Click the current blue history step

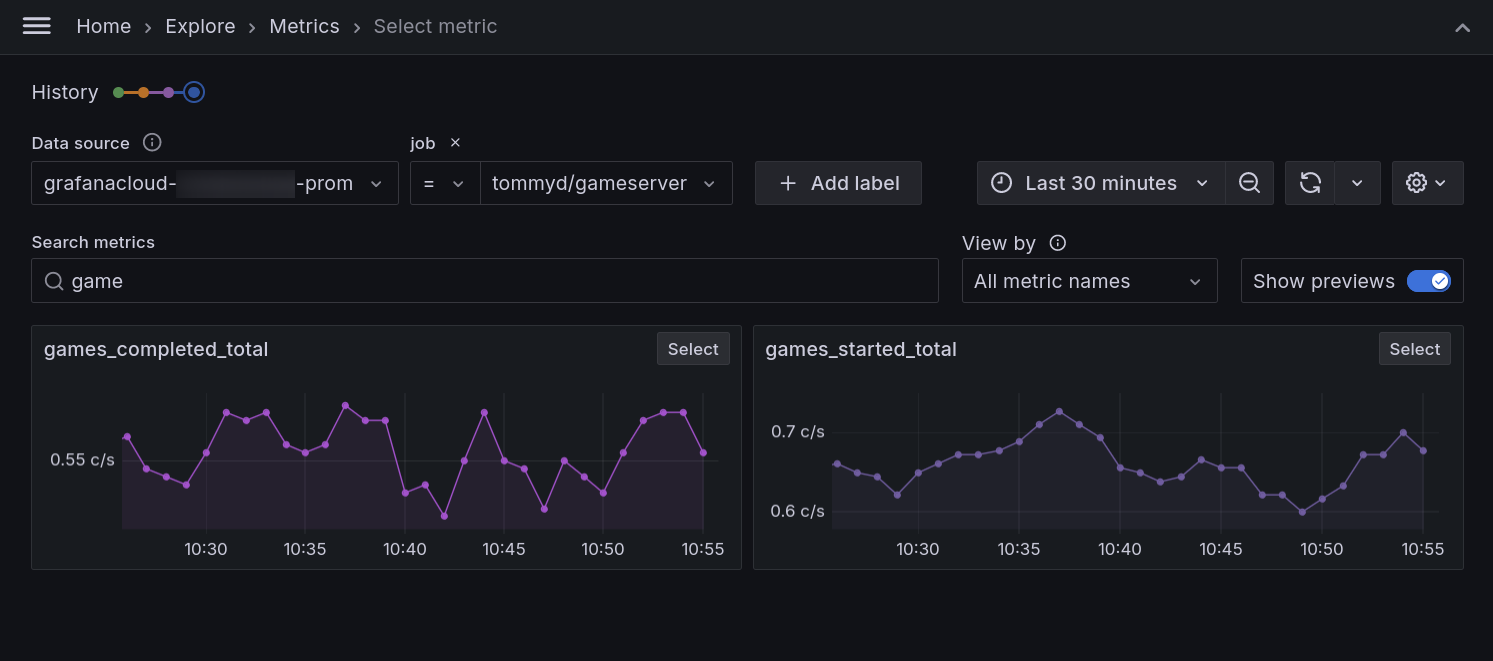point(194,92)
